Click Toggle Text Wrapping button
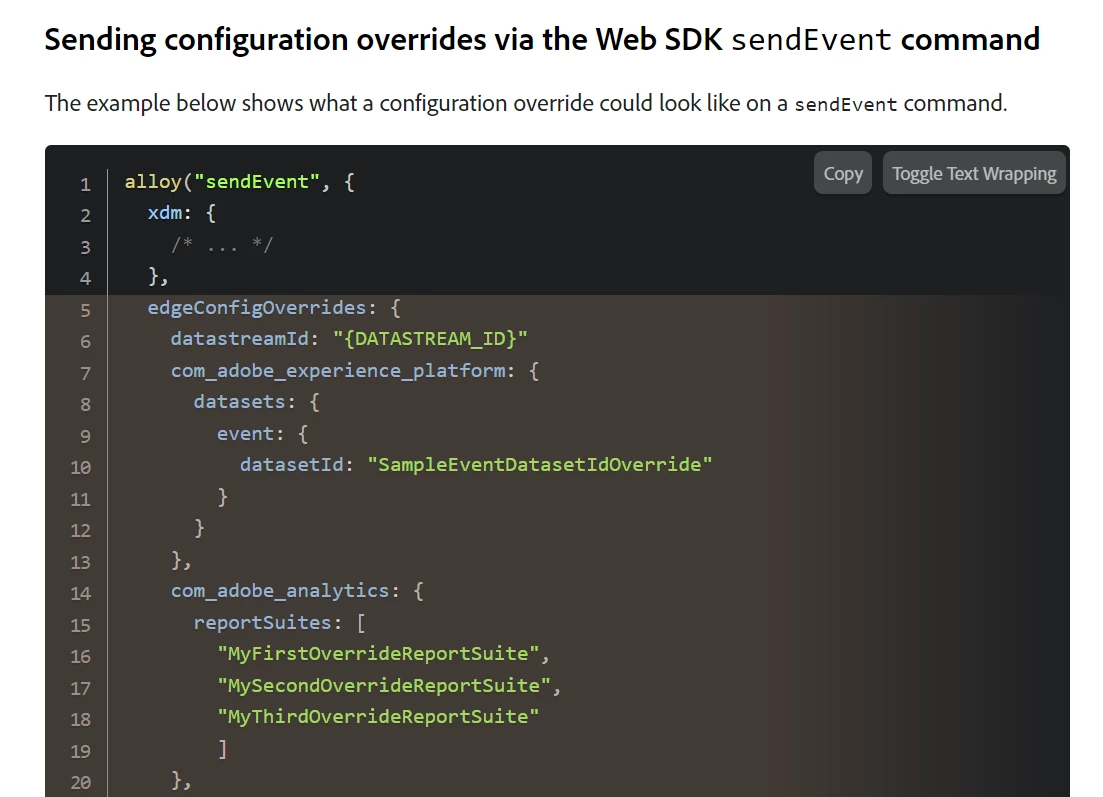Viewport: 1103px width, 797px height. point(974,173)
